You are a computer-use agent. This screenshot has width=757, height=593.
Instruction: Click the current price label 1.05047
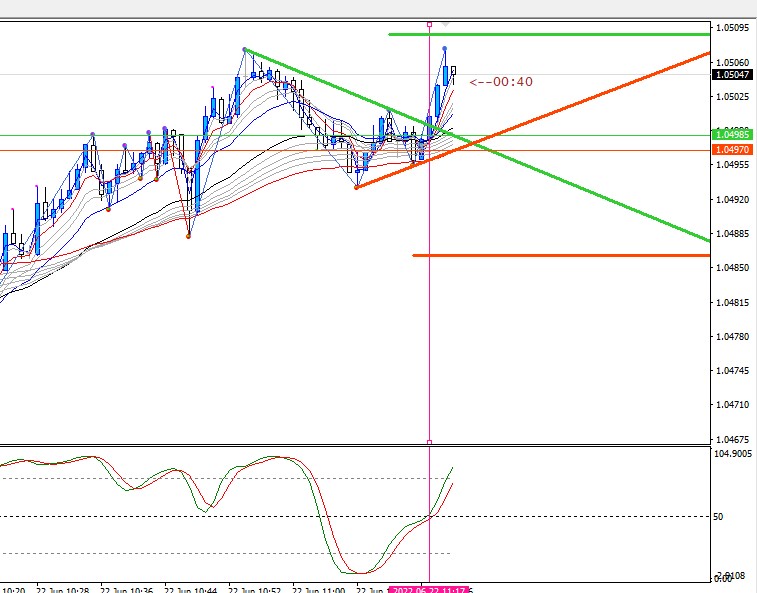point(732,74)
